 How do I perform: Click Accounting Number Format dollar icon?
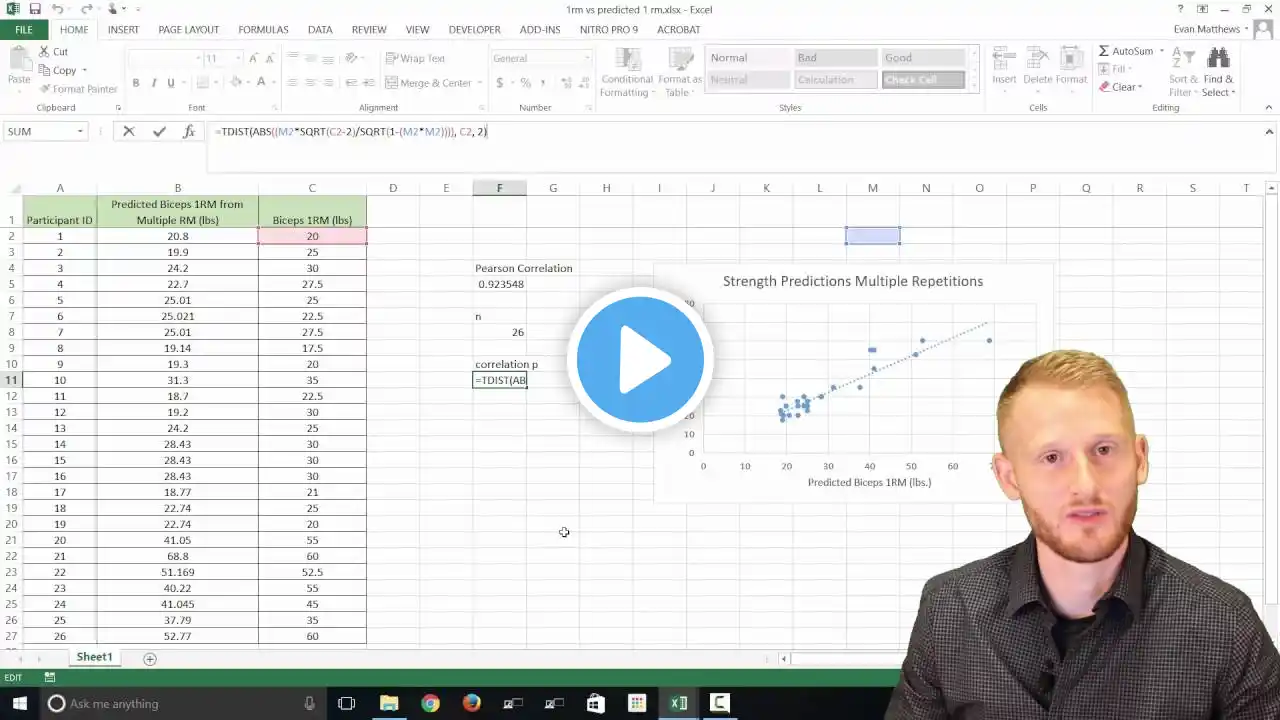point(499,83)
